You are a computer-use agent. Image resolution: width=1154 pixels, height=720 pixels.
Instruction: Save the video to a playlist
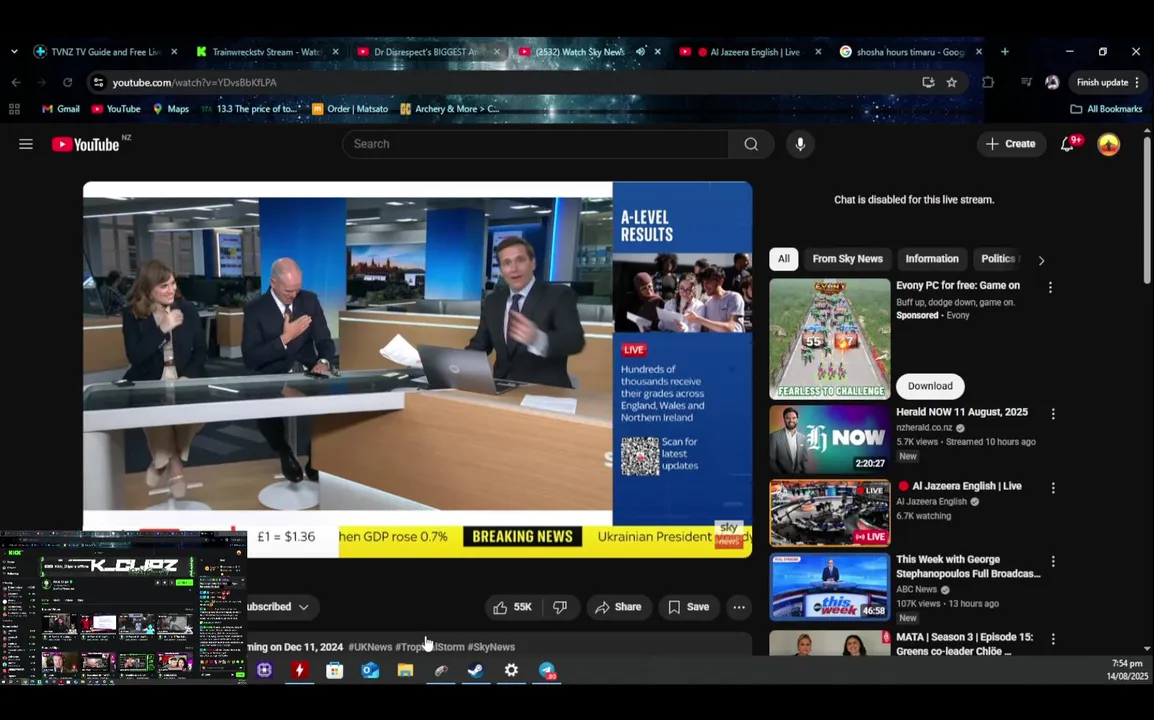coord(689,607)
